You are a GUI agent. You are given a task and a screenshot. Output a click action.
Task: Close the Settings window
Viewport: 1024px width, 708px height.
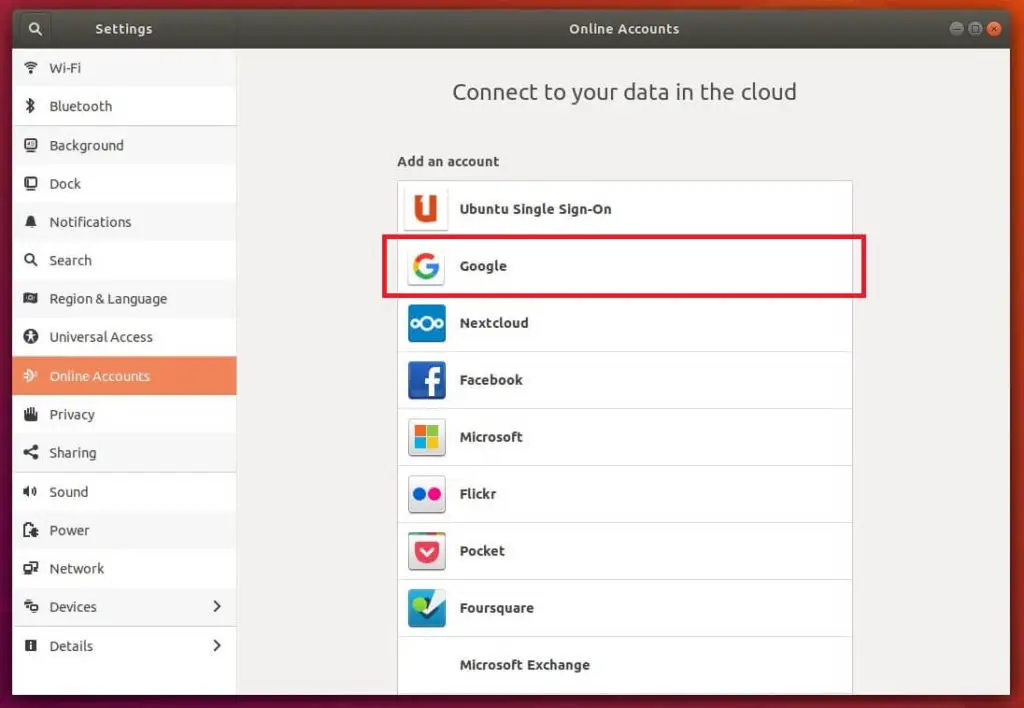[994, 28]
